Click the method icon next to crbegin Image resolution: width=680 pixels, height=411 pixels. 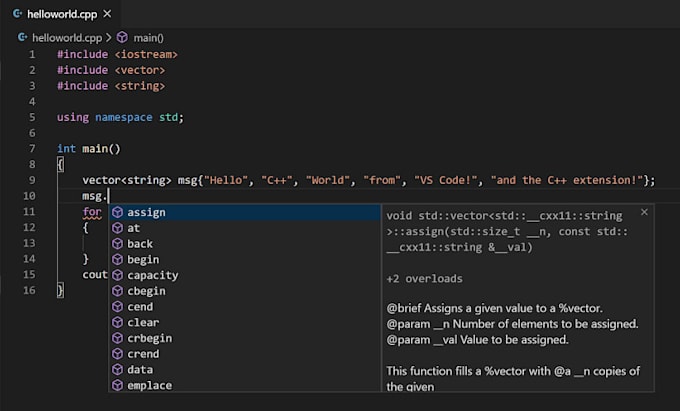coord(118,338)
